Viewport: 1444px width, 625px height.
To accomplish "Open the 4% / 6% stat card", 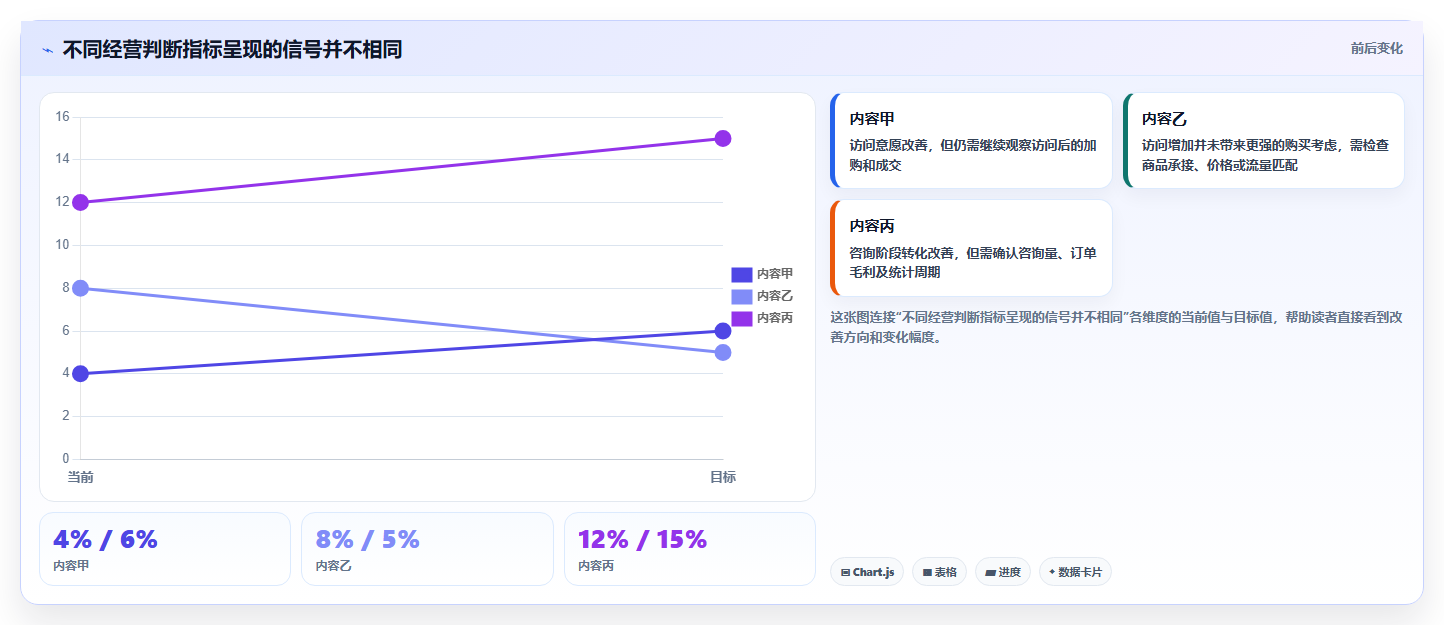I will [x=165, y=549].
